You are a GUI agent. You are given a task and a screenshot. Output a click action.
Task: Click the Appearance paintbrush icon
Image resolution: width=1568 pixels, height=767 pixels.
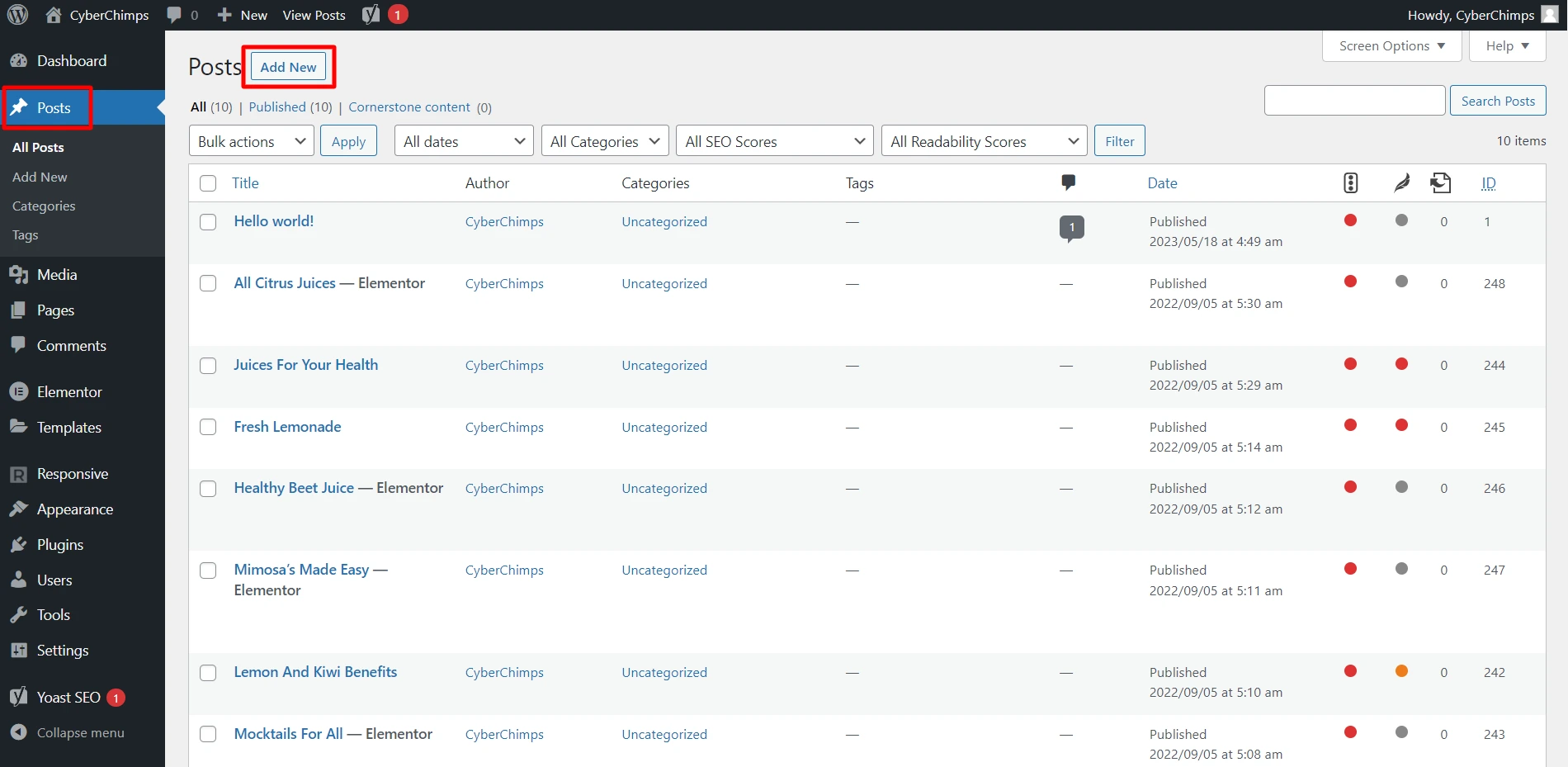pyautogui.click(x=19, y=509)
